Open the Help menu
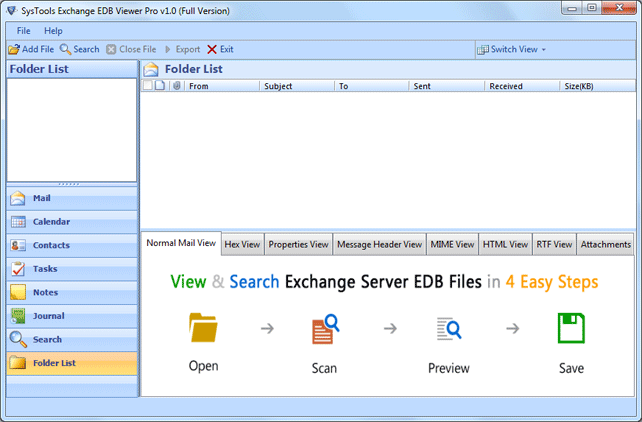Screen dimensions: 642x422 (x=53, y=31)
